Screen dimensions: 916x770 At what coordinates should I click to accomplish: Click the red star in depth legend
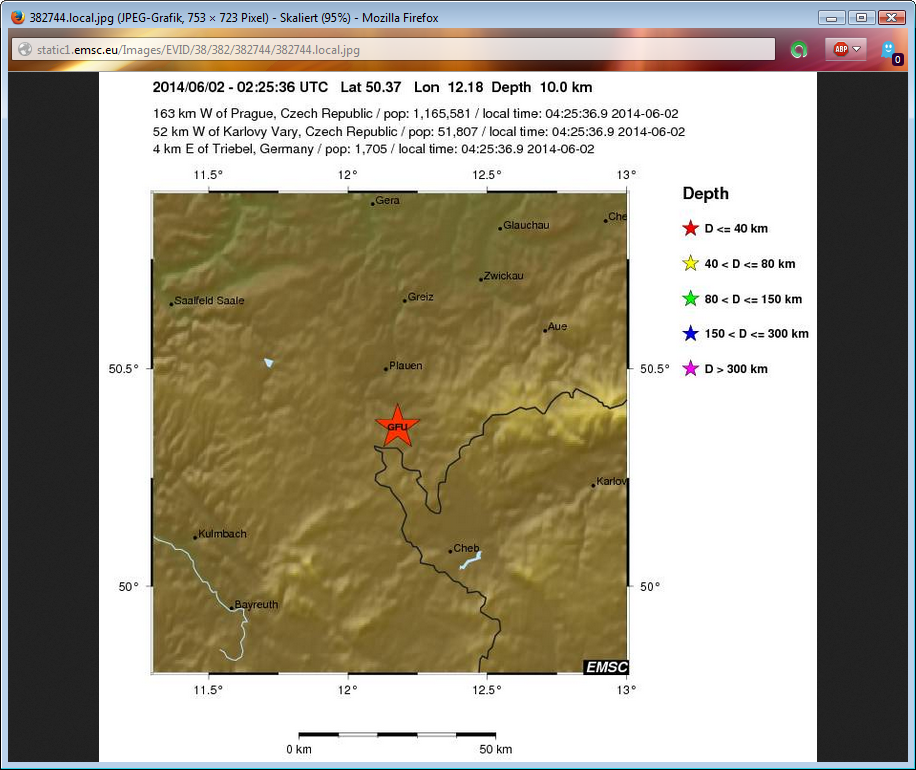point(689,229)
